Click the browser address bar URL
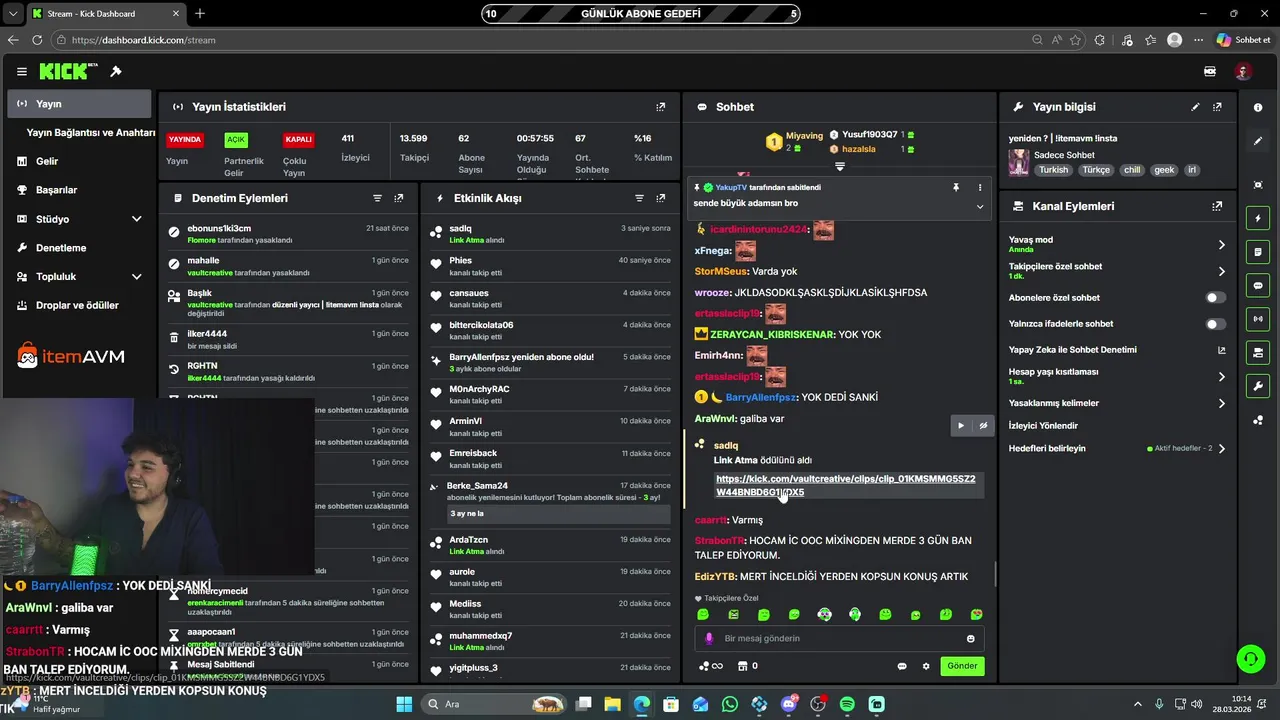The width and height of the screenshot is (1280, 720). tap(144, 40)
